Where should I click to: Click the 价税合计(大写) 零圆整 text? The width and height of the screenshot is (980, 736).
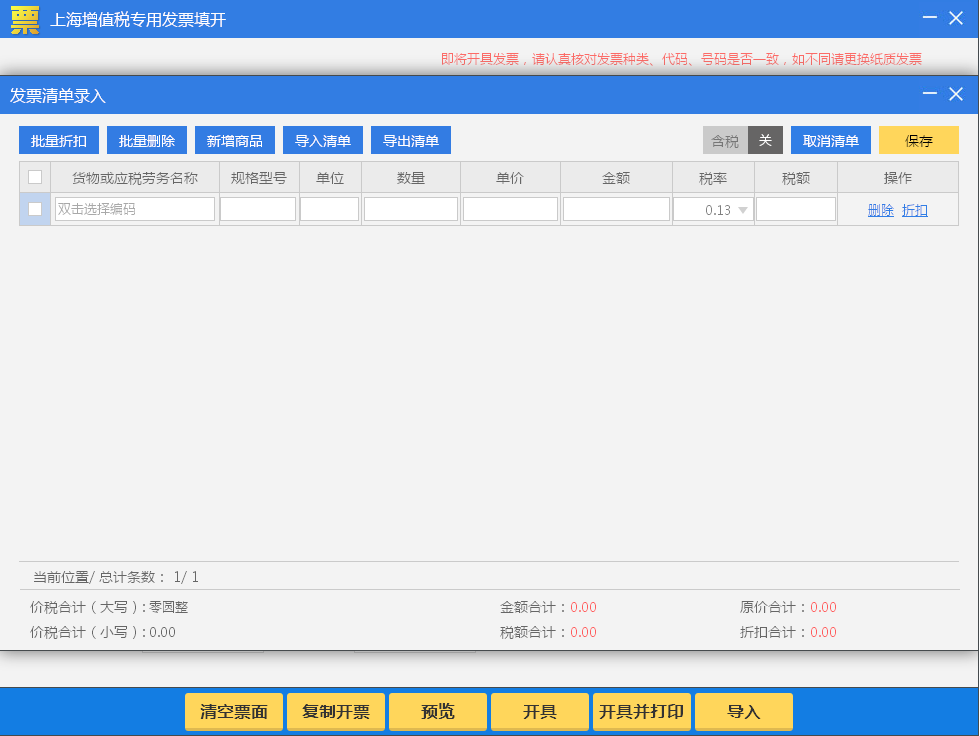tap(109, 607)
